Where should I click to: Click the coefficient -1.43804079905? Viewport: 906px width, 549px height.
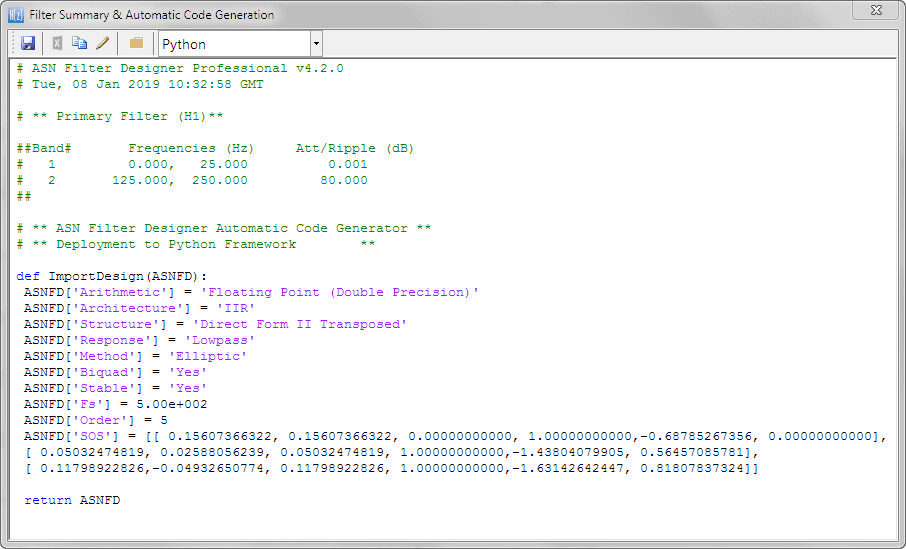pos(569,452)
